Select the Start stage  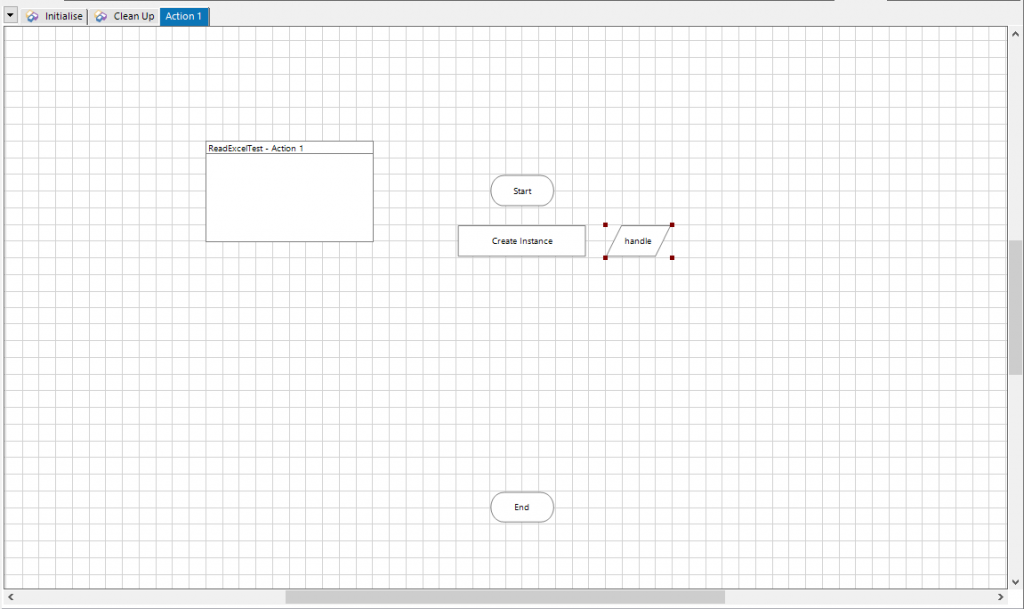pyautogui.click(x=522, y=191)
